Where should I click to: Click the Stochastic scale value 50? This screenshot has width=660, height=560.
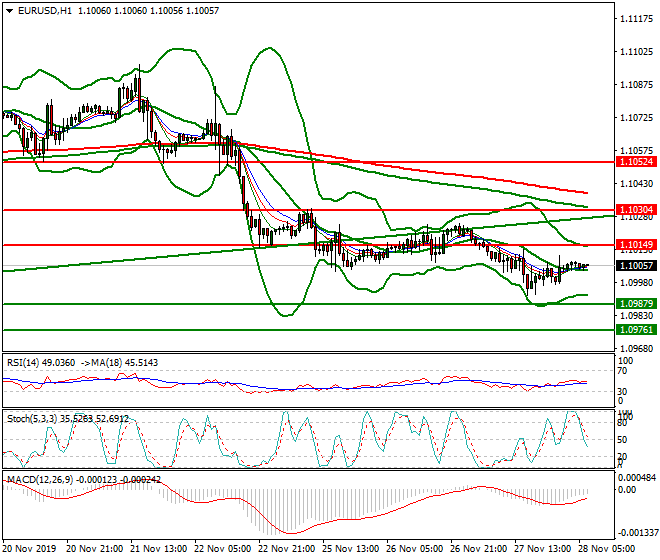(x=622, y=440)
